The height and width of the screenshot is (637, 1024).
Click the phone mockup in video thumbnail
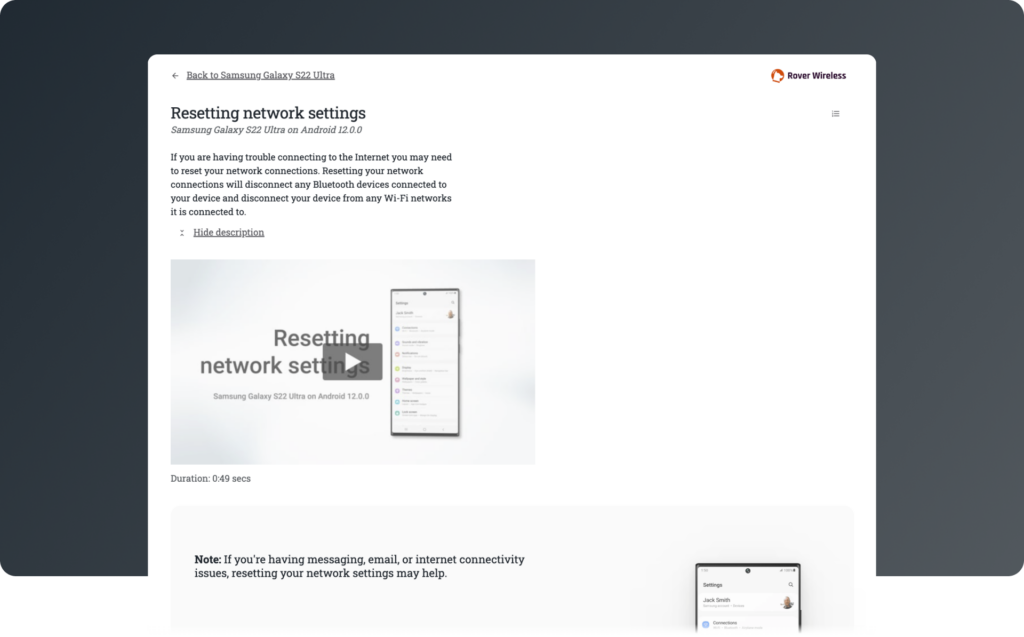click(x=425, y=362)
